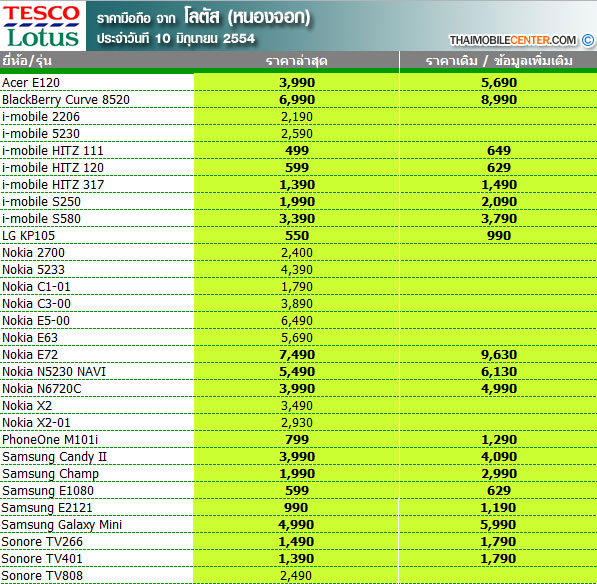Click the 6,990 price for BlackBerry
This screenshot has width=597, height=584.
point(297,100)
